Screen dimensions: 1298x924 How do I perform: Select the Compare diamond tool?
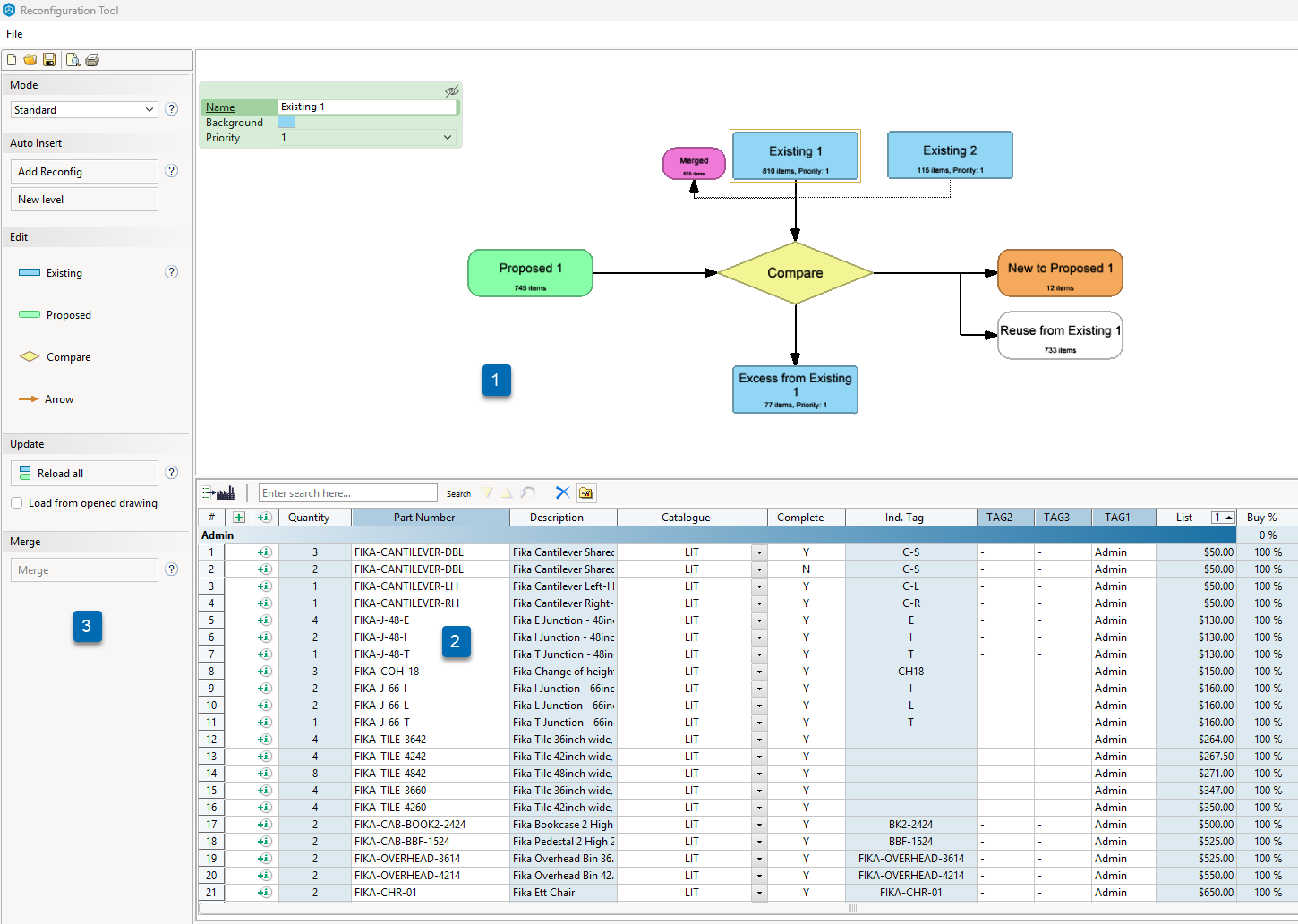[x=56, y=357]
